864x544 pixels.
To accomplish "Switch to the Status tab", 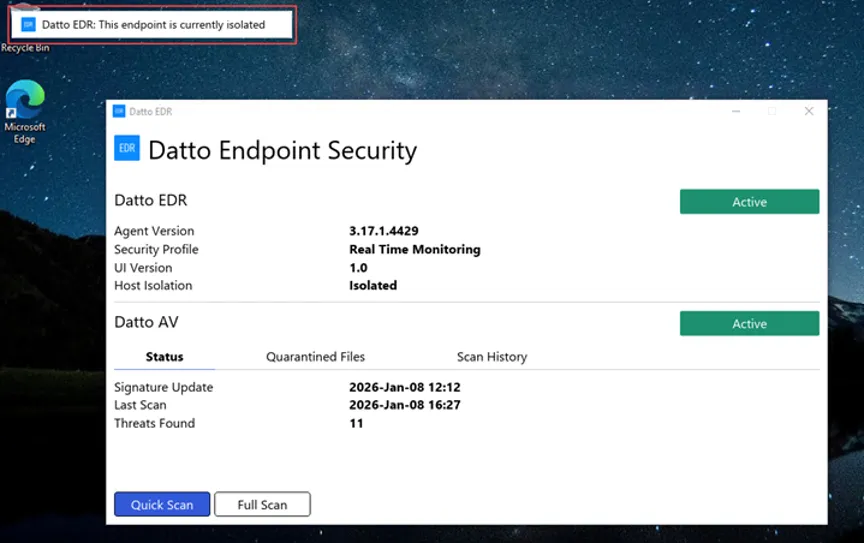I will pyautogui.click(x=164, y=357).
